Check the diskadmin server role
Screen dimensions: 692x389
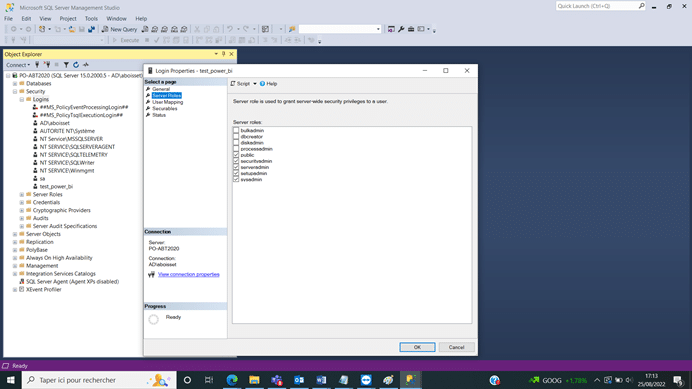[236, 143]
